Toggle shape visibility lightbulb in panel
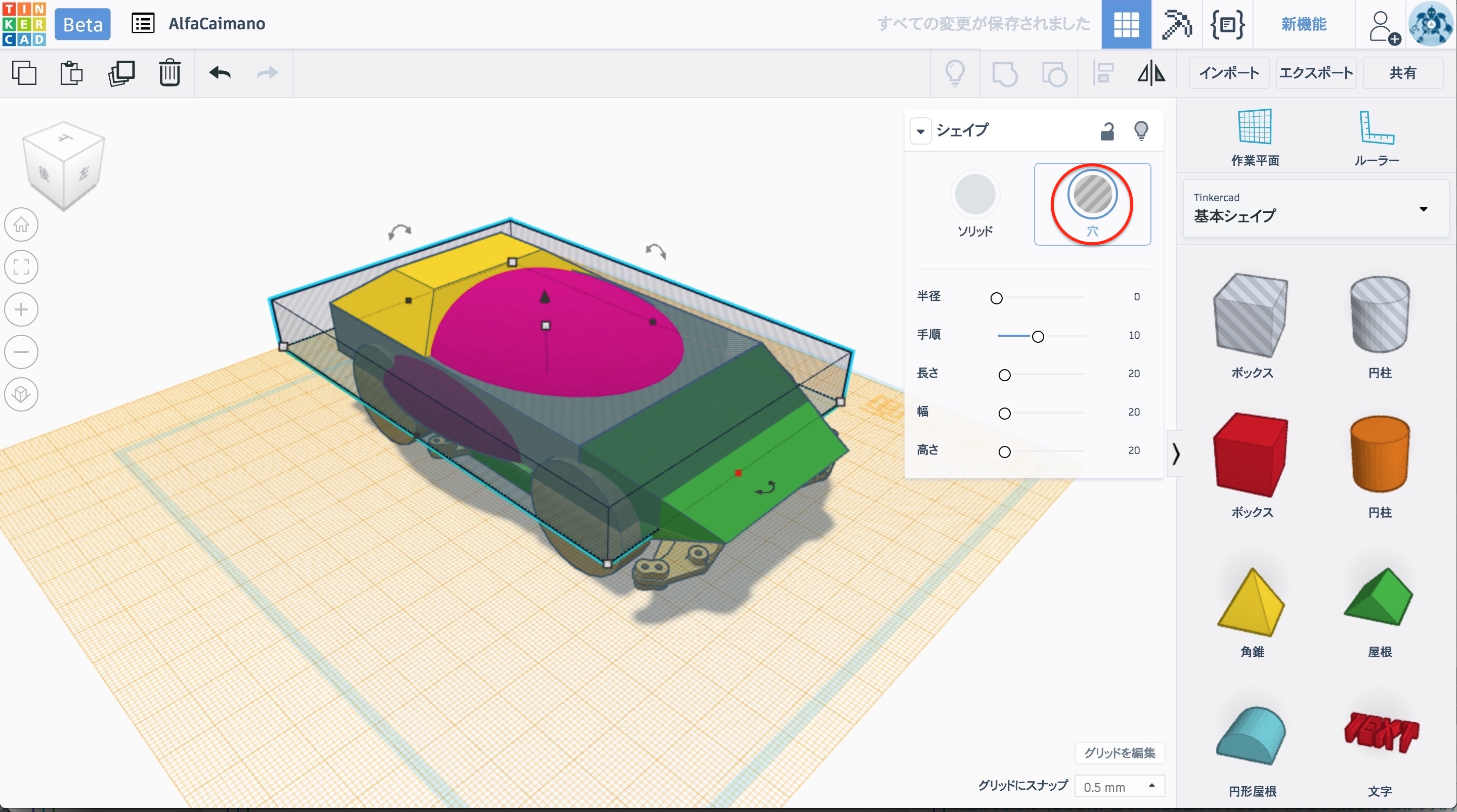 click(1141, 130)
